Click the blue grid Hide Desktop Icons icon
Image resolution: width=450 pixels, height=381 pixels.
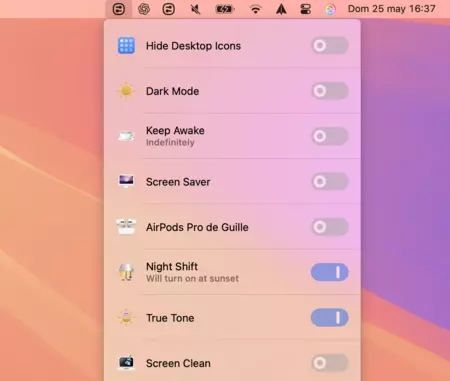[x=126, y=46]
